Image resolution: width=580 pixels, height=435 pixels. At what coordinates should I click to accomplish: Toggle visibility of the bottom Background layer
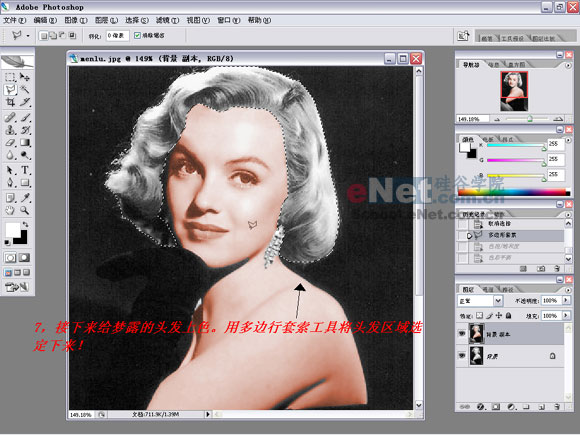point(462,356)
